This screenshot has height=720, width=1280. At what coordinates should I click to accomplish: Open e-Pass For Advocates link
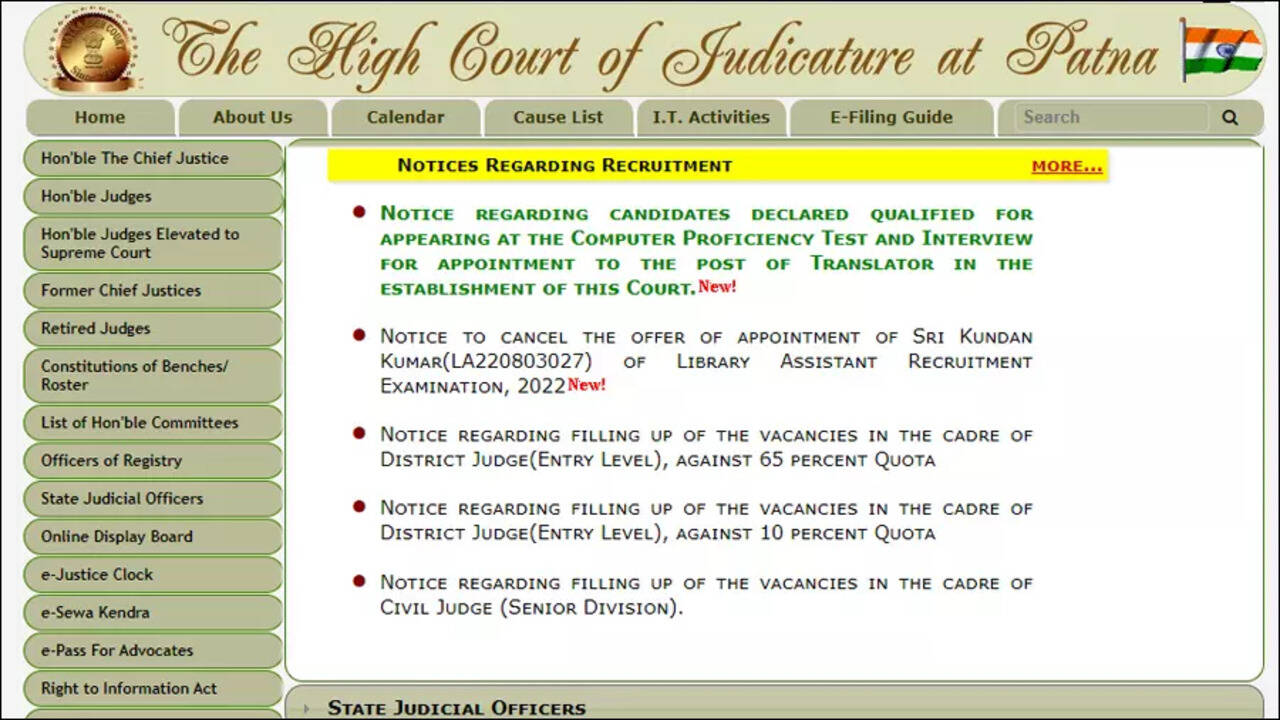coord(153,650)
